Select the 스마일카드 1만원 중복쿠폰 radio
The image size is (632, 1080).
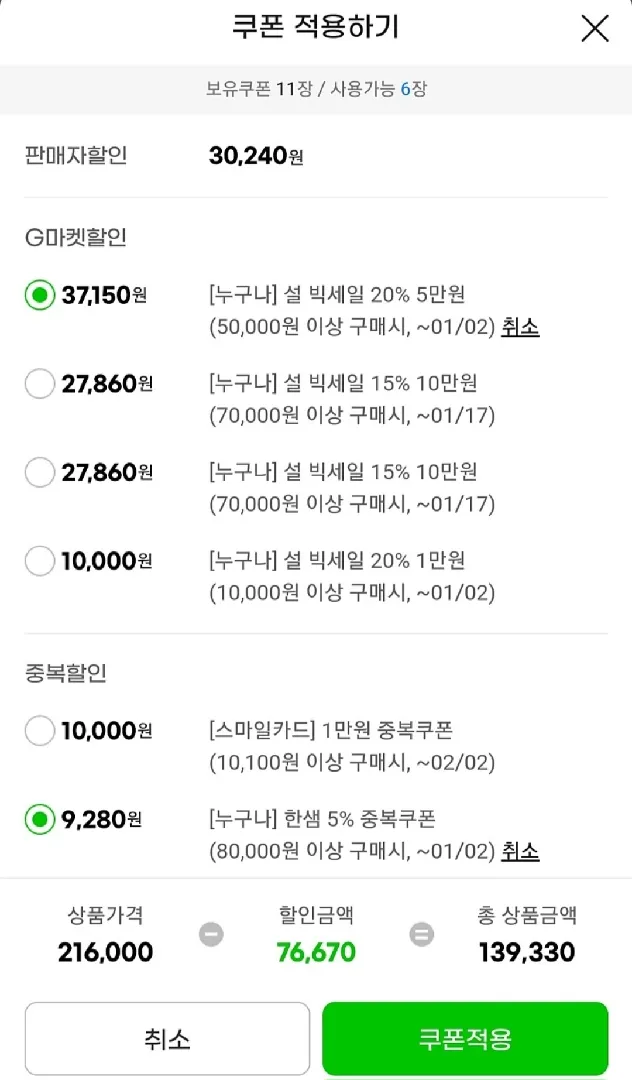(40, 731)
